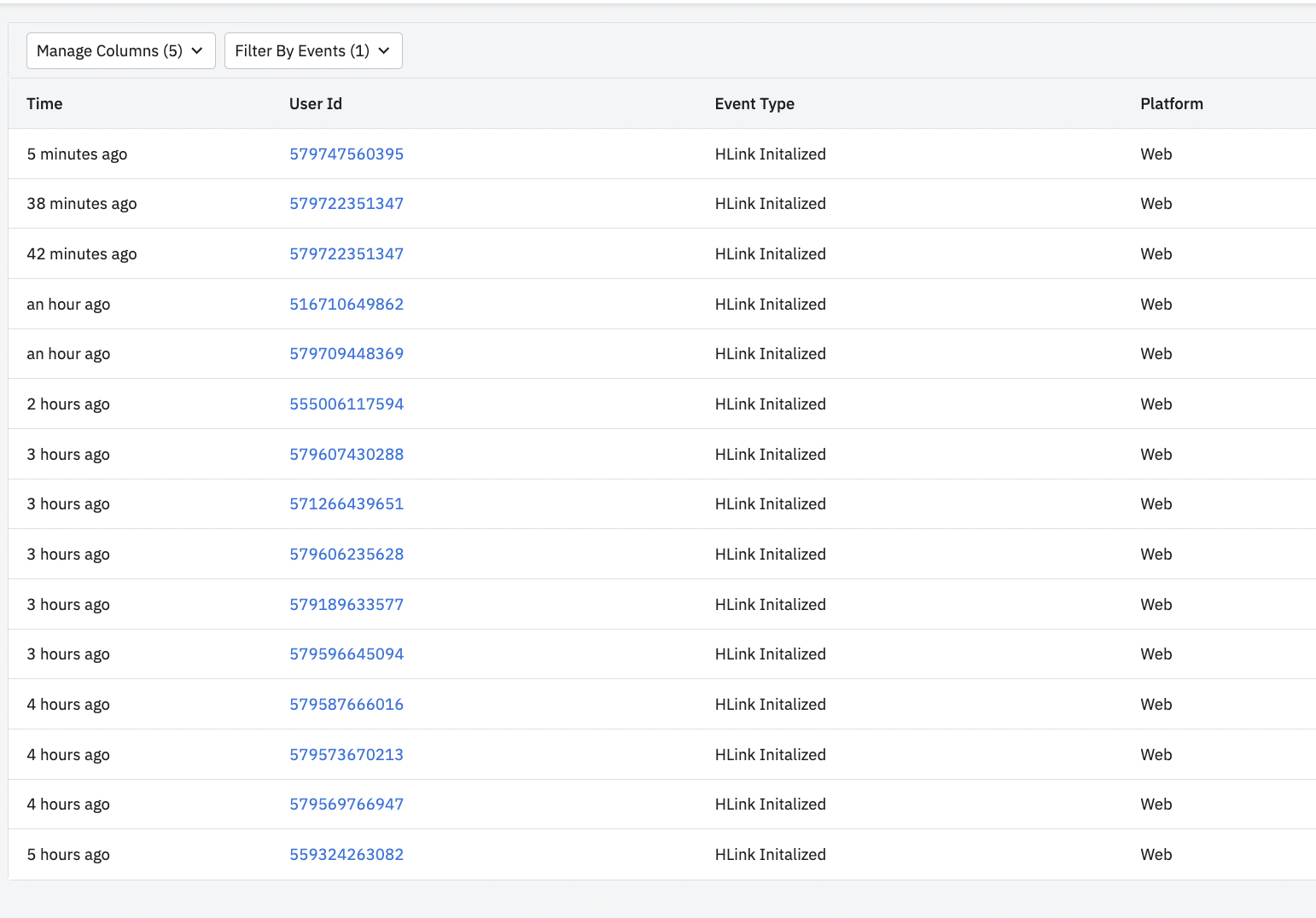Select 'HLink Initalized' in the 579606235628 row

click(771, 554)
